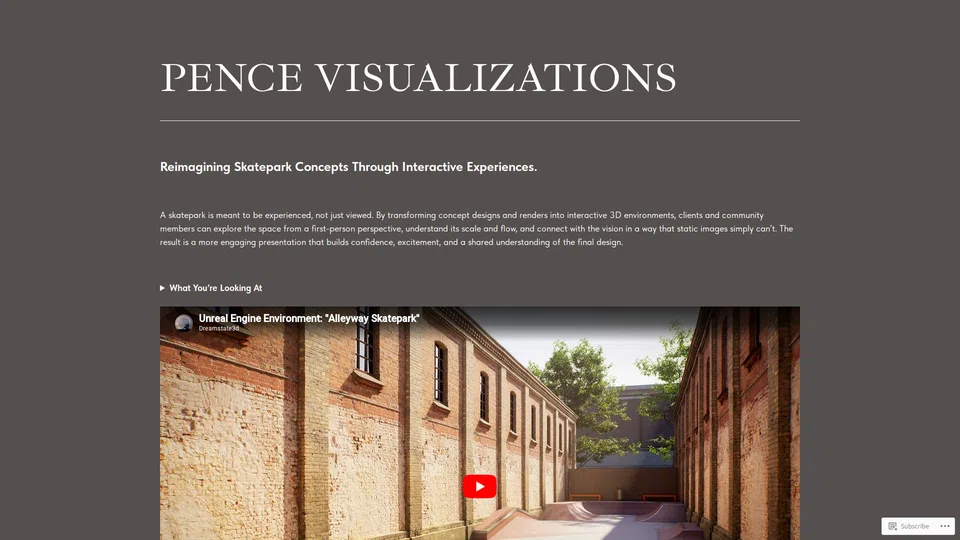Click the Subscribe button
The image size is (960, 540).
click(909, 526)
